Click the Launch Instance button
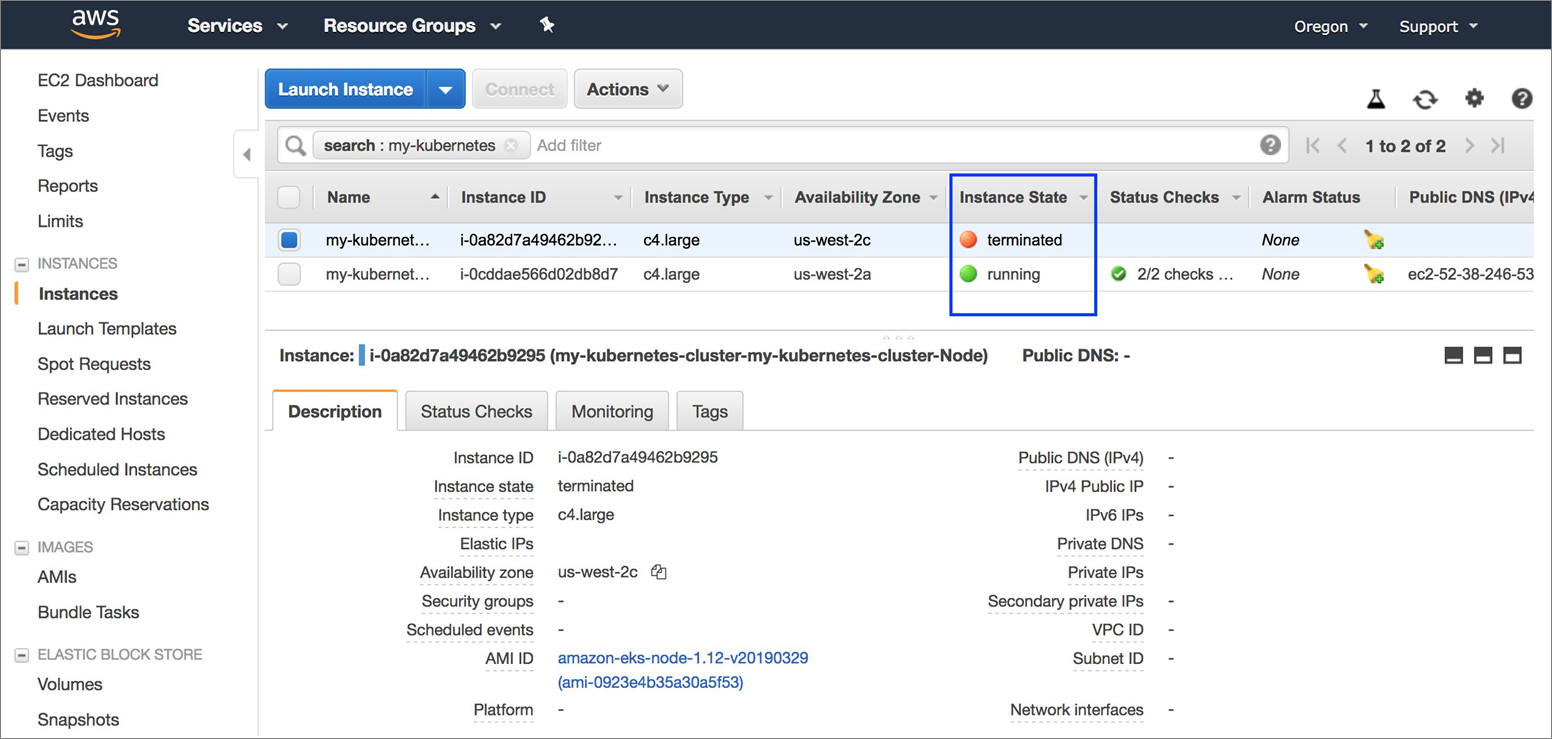The width and height of the screenshot is (1552, 739). [x=345, y=89]
